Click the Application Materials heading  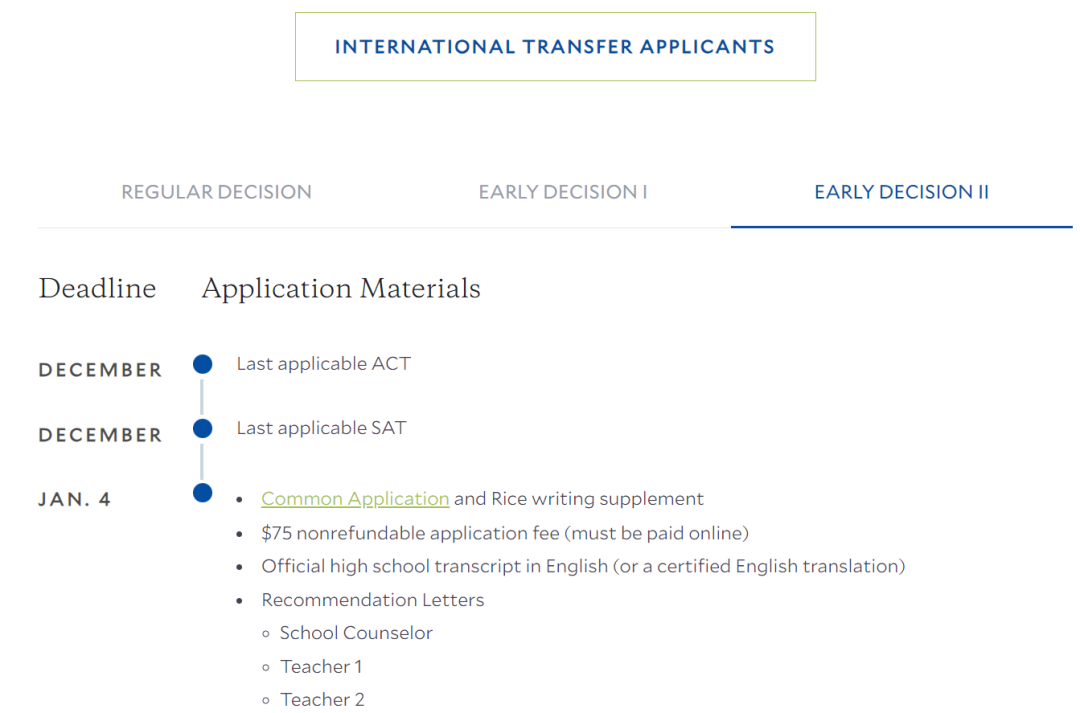[x=341, y=288]
